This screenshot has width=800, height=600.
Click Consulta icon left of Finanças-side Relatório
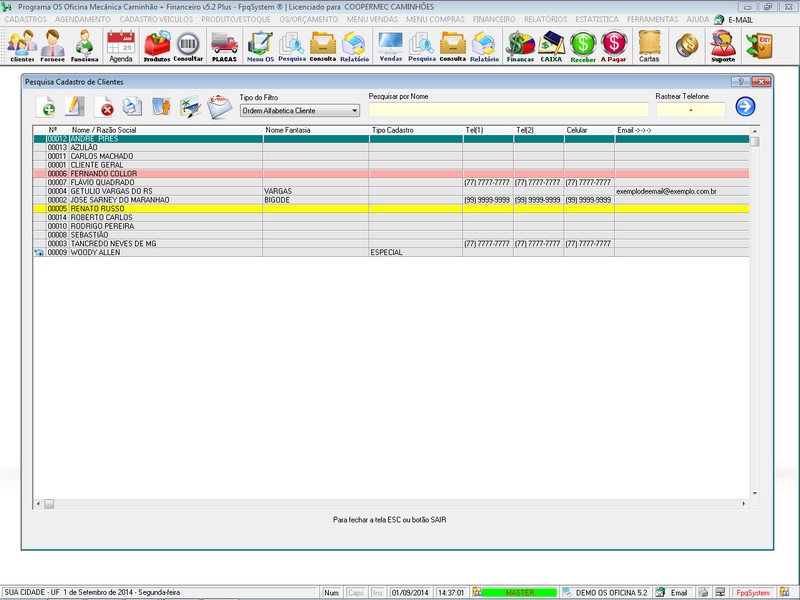[453, 46]
